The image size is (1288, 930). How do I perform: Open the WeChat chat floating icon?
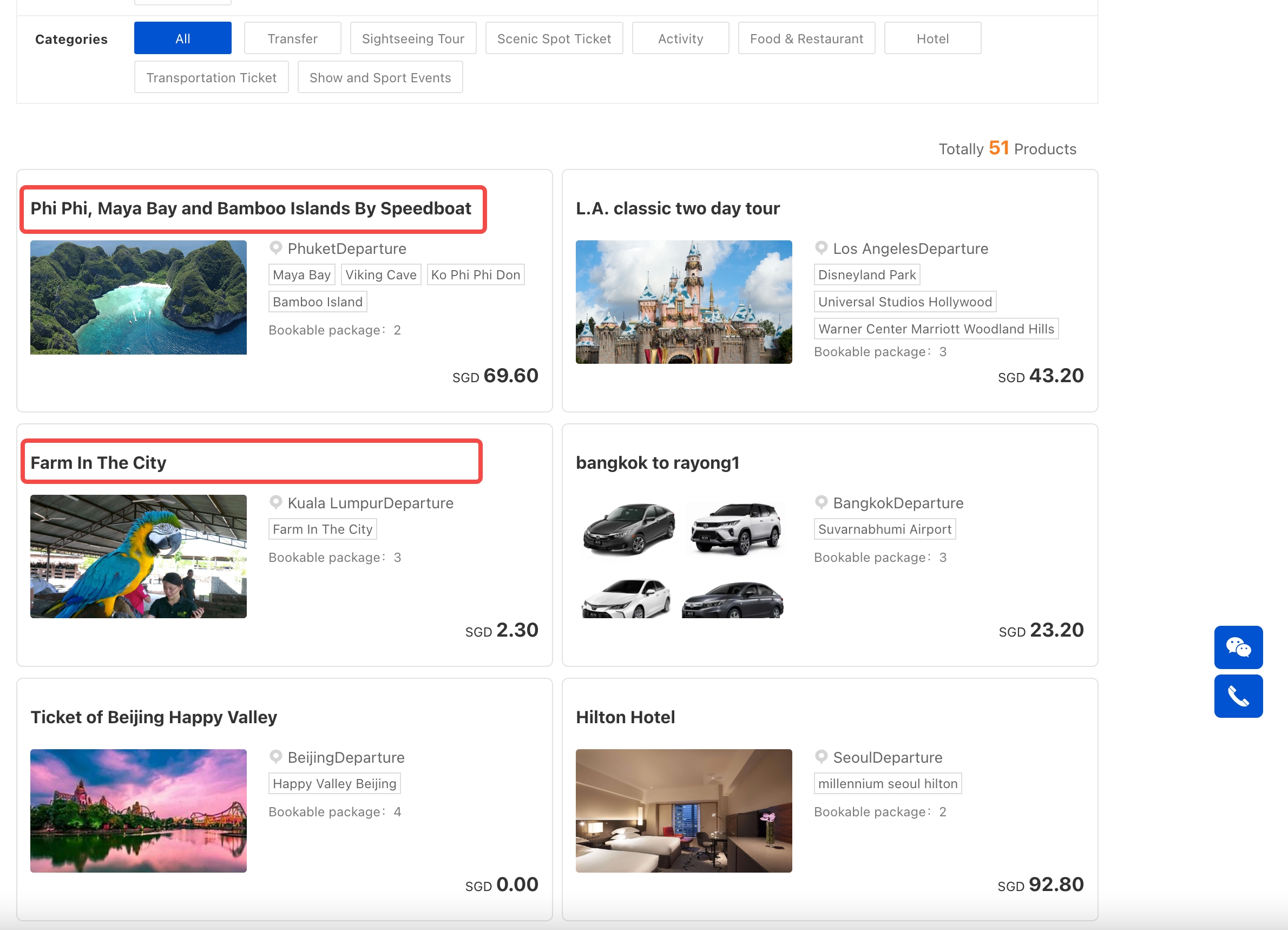pos(1238,647)
